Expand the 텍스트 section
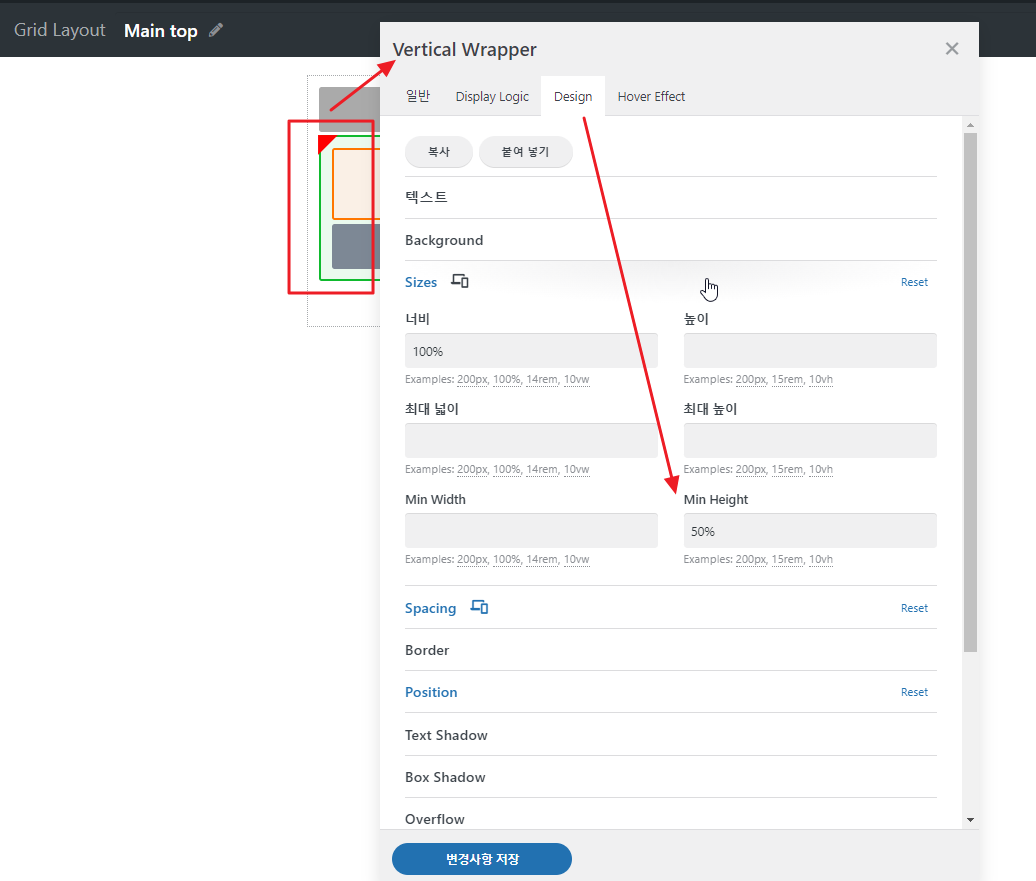Image resolution: width=1036 pixels, height=881 pixels. [x=671, y=197]
